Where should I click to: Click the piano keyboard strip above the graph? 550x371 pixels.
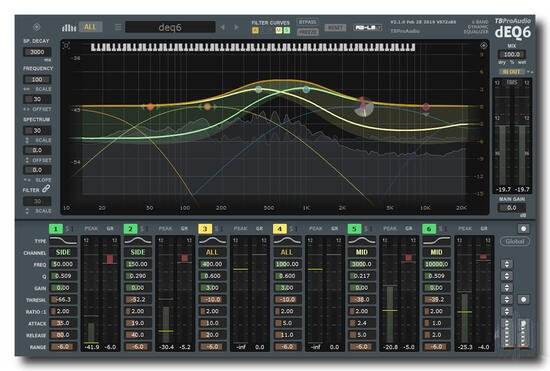pos(253,47)
